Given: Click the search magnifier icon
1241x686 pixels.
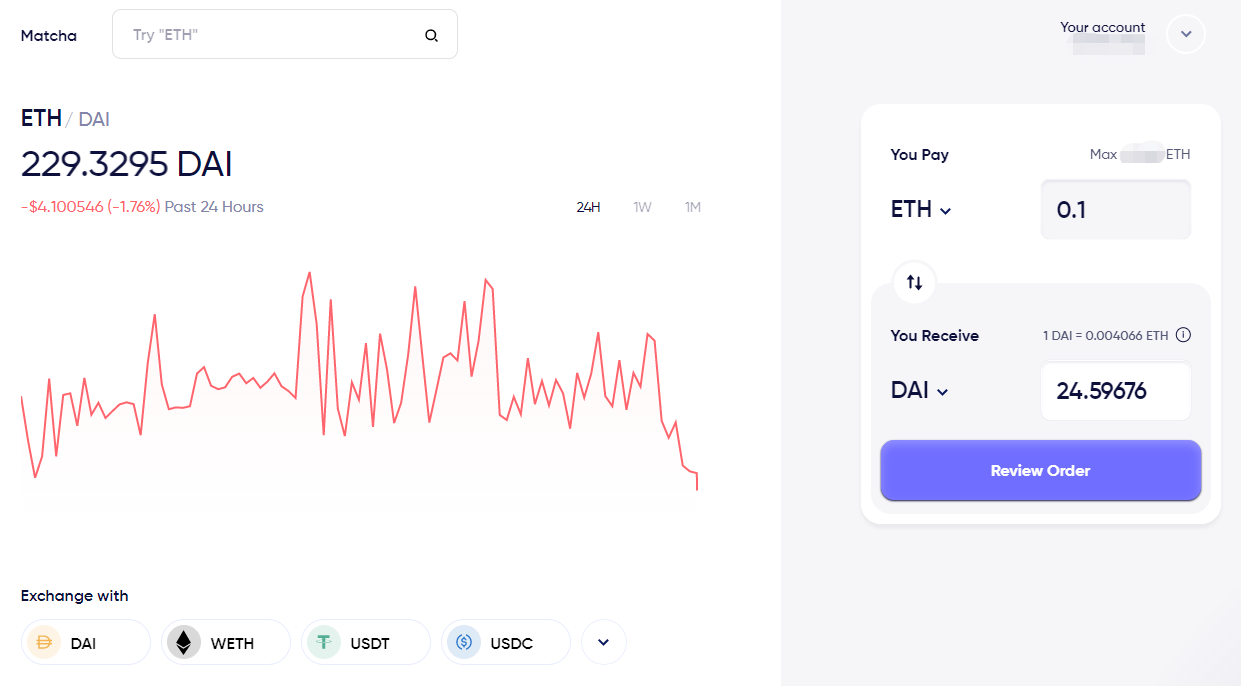Looking at the screenshot, I should 431,35.
